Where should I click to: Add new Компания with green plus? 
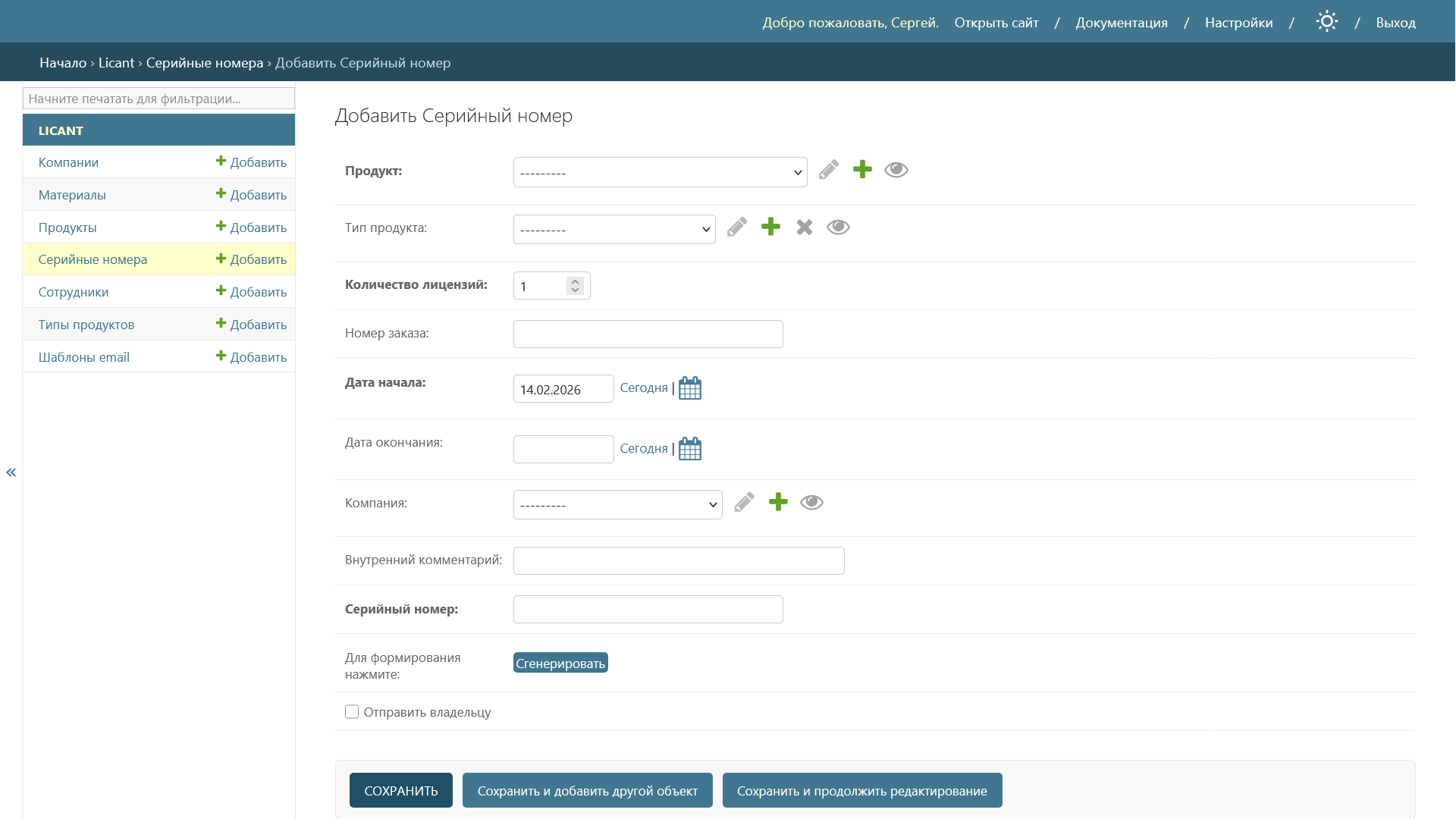[x=778, y=502]
